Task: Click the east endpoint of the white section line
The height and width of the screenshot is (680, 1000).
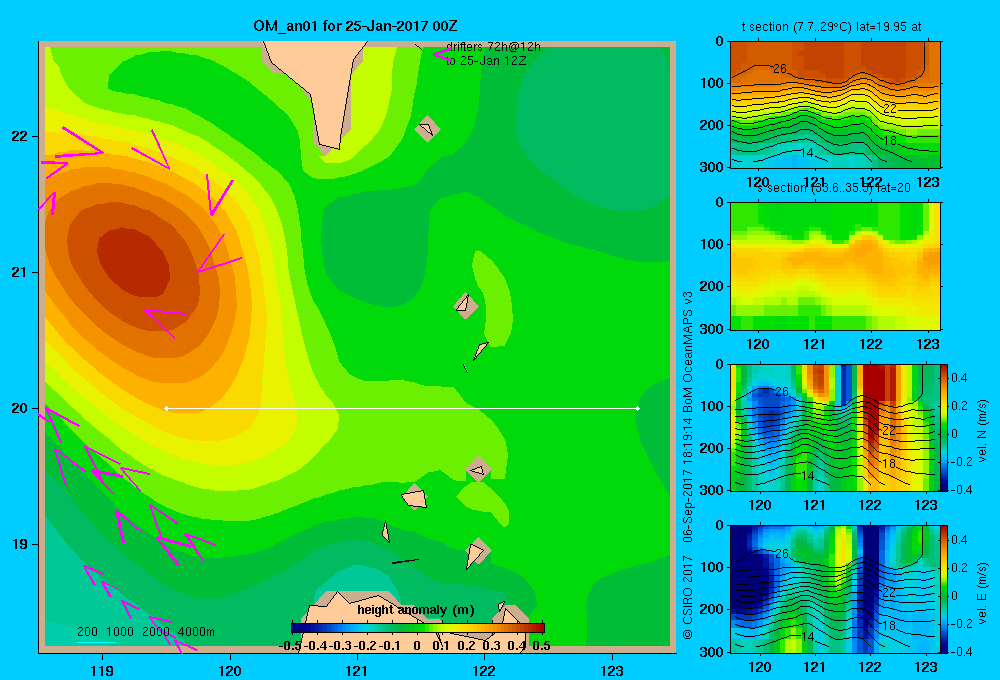Action: [638, 408]
